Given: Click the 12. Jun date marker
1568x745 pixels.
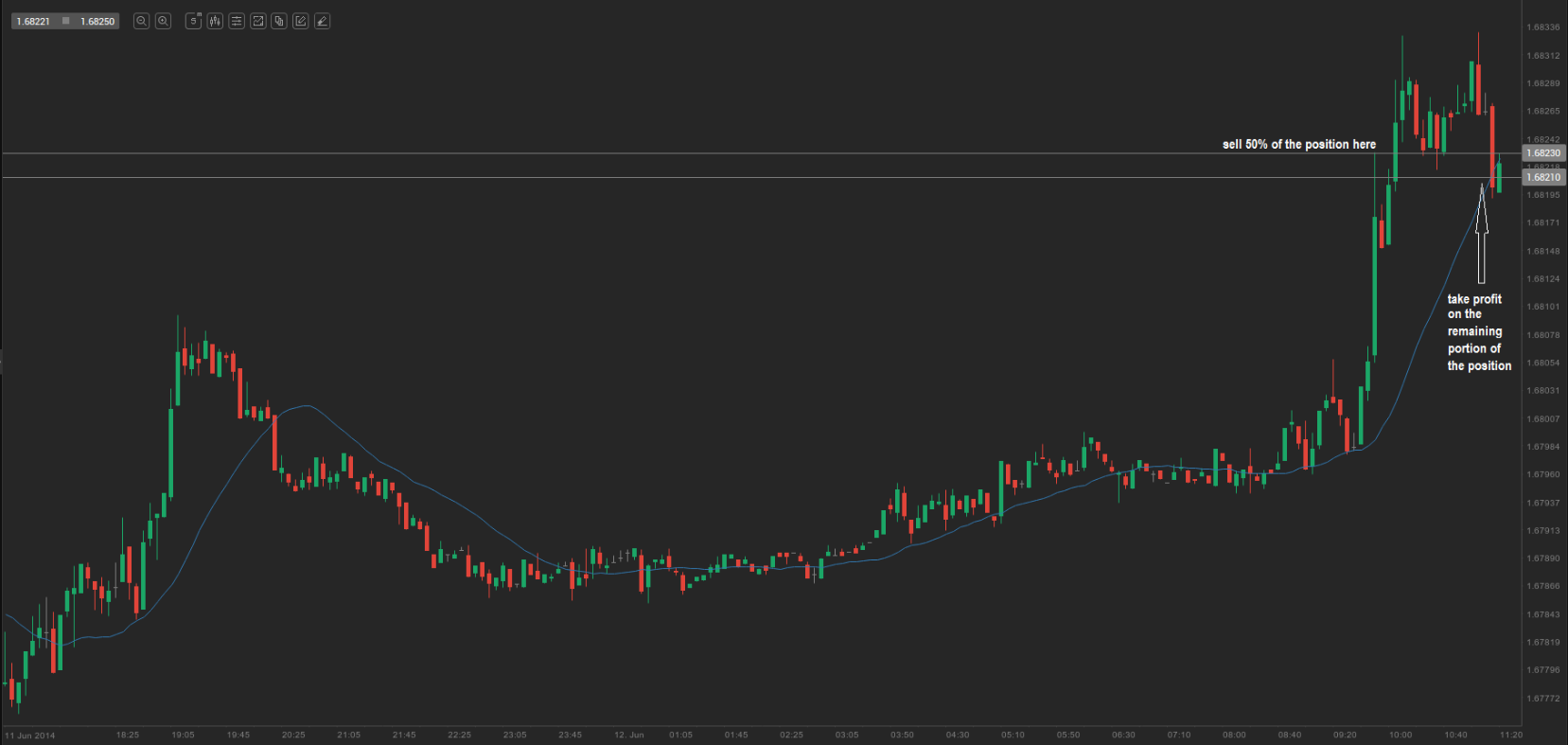Looking at the screenshot, I should (x=628, y=735).
